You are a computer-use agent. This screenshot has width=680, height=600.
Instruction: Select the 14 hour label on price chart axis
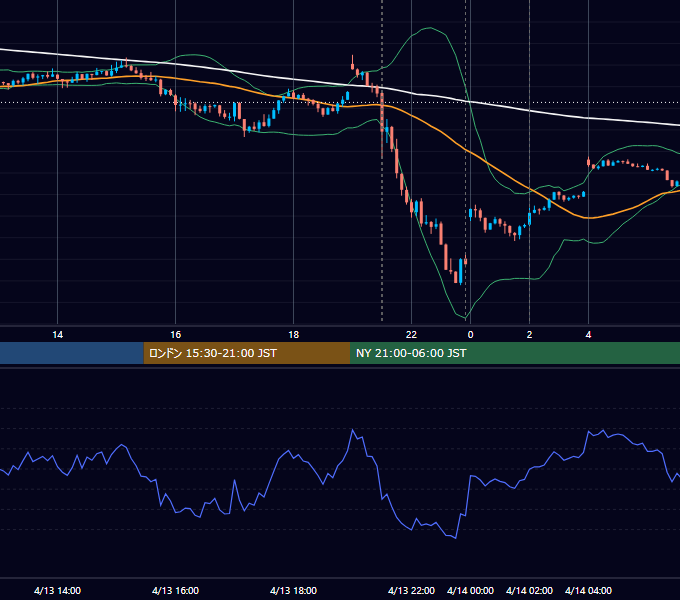click(57, 335)
